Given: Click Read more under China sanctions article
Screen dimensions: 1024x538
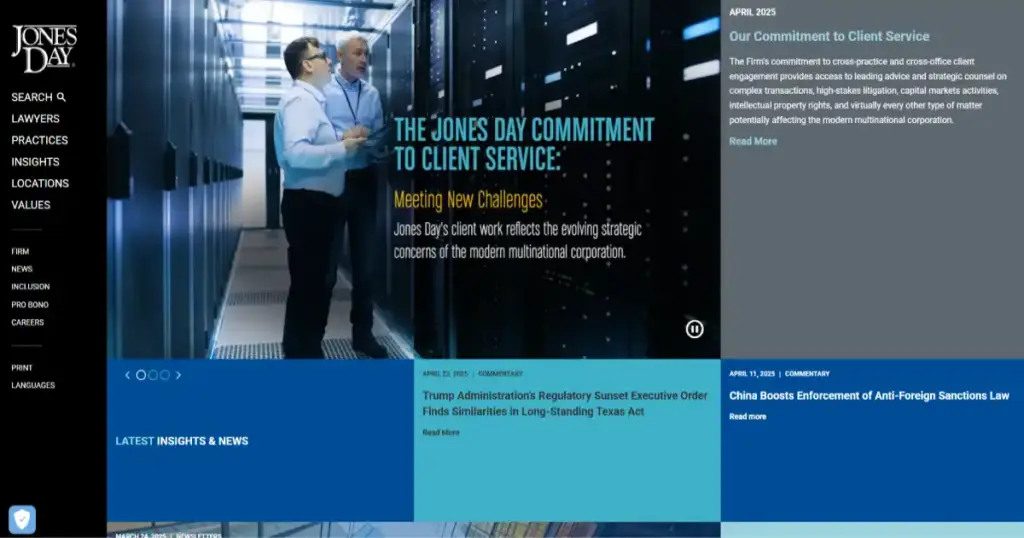Looking at the screenshot, I should pyautogui.click(x=748, y=417).
